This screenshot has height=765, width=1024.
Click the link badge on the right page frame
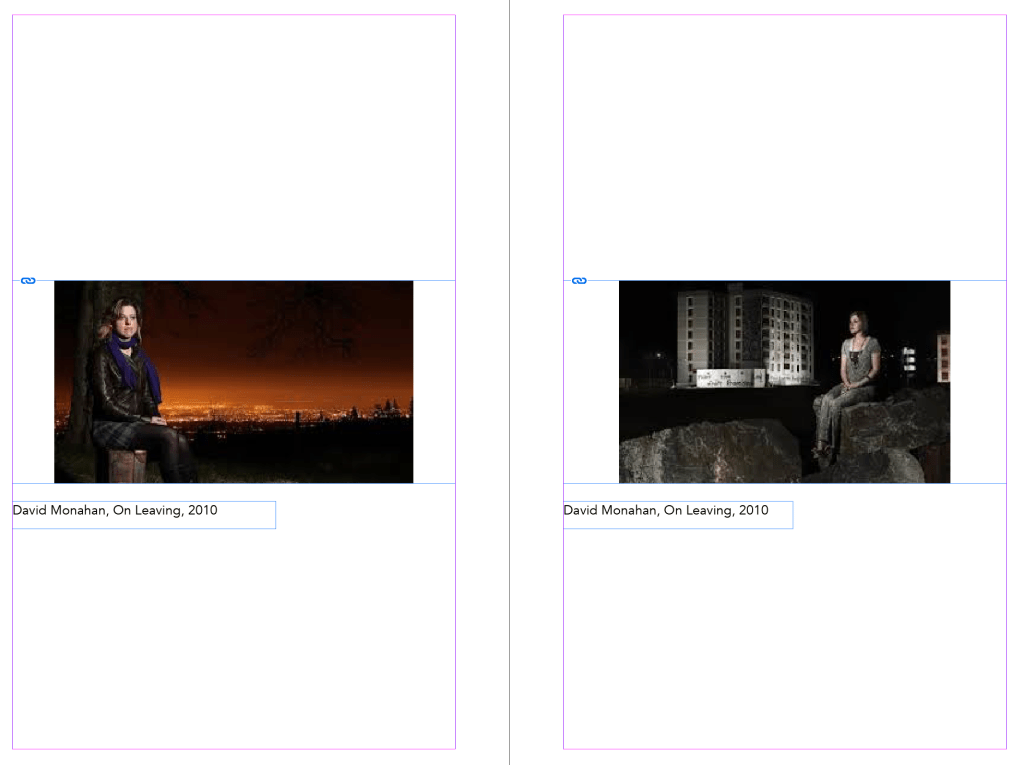click(579, 281)
